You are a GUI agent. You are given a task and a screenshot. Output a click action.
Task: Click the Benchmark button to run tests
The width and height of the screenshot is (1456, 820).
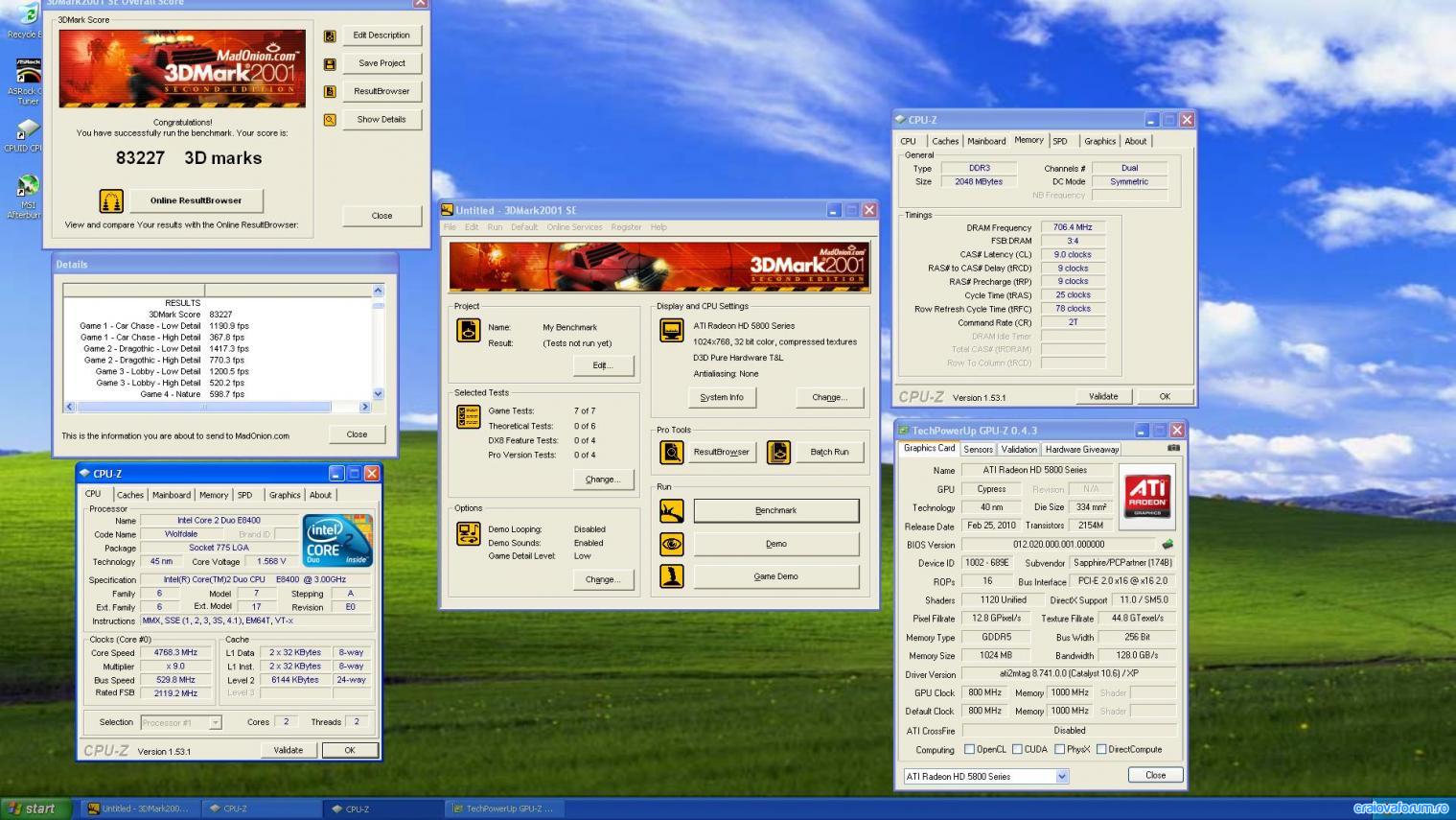[x=776, y=511]
